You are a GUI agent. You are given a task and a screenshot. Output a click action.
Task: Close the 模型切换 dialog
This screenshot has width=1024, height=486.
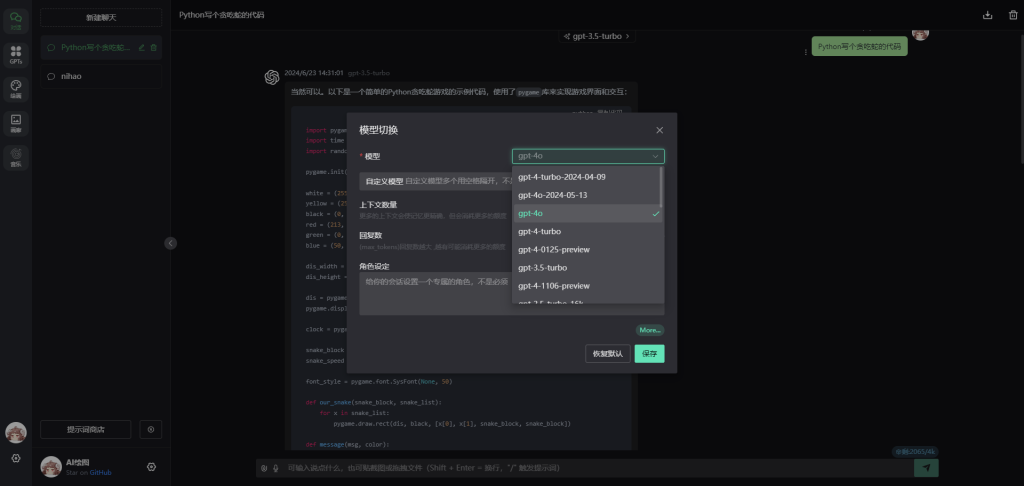pos(660,130)
